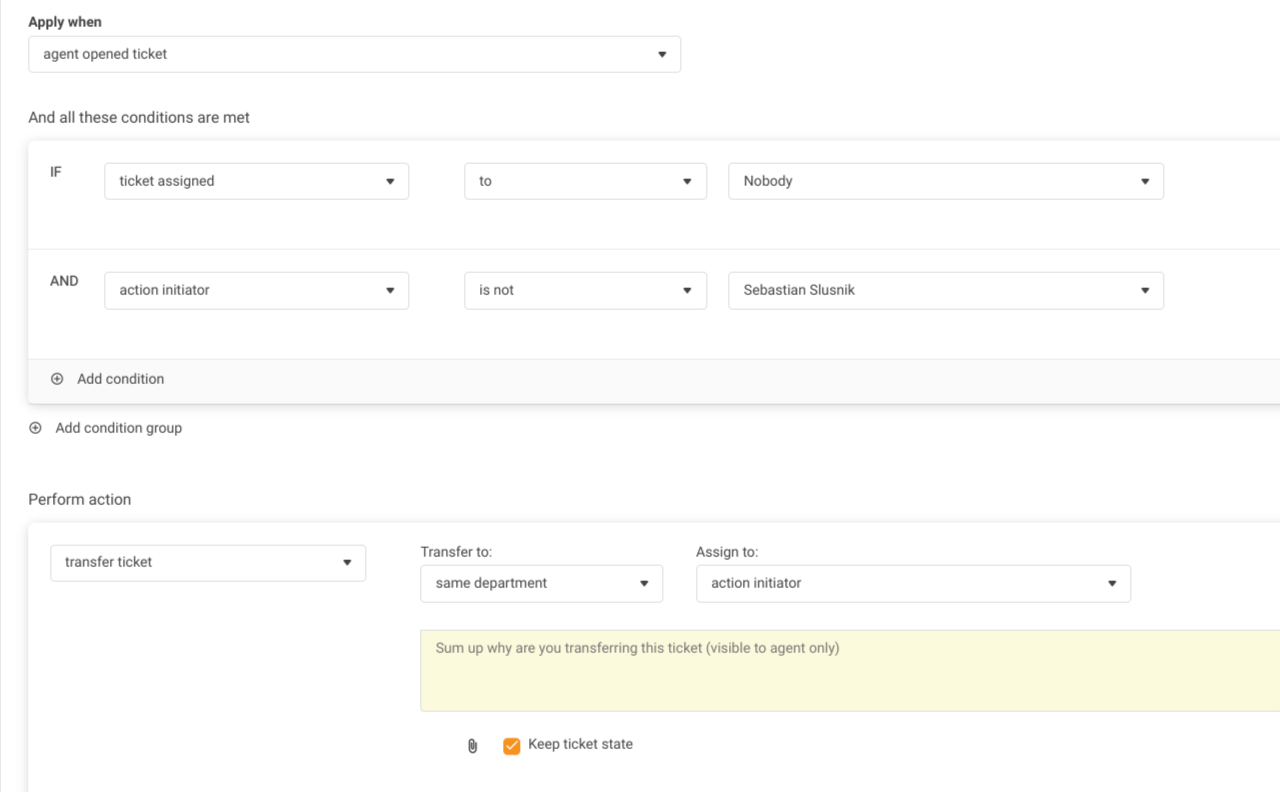Click the paperclip attachment icon

(x=473, y=746)
